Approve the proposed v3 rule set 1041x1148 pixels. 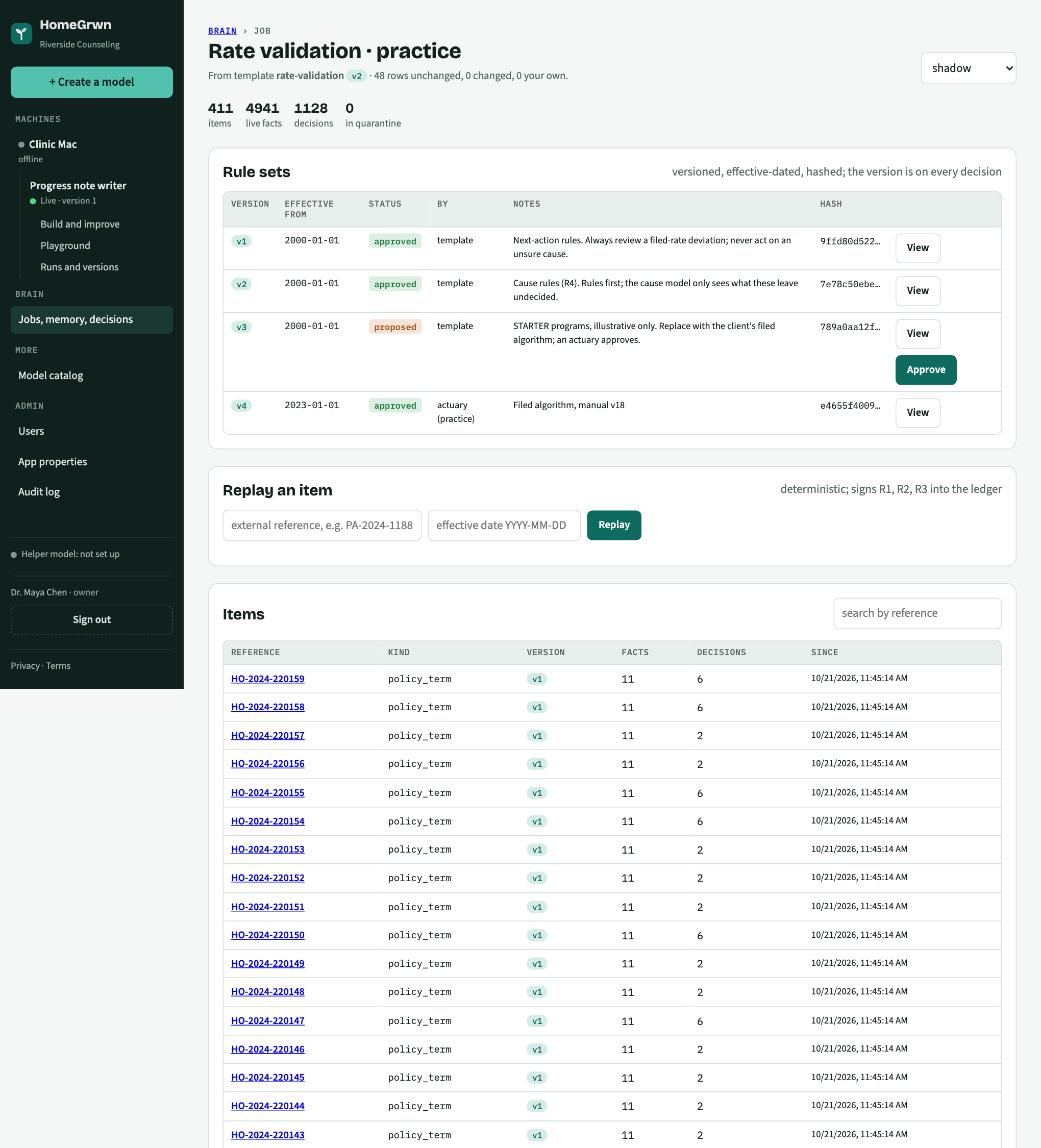pyautogui.click(x=925, y=370)
